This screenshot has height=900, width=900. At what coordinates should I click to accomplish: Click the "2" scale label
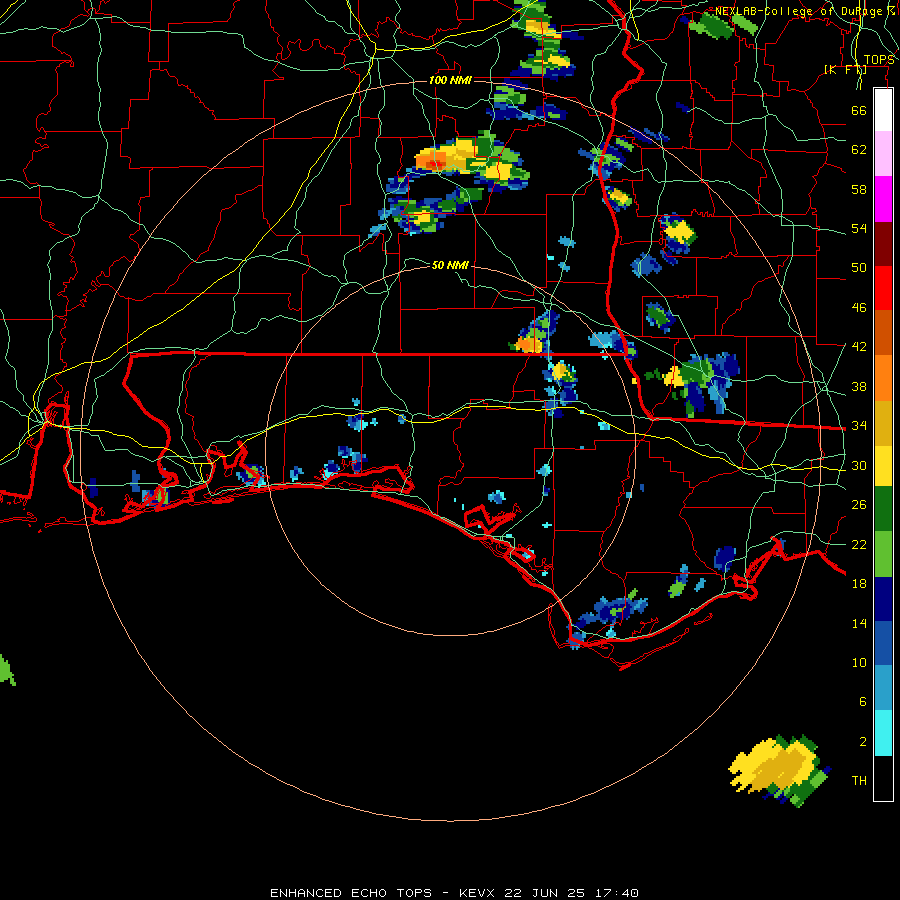(862, 742)
